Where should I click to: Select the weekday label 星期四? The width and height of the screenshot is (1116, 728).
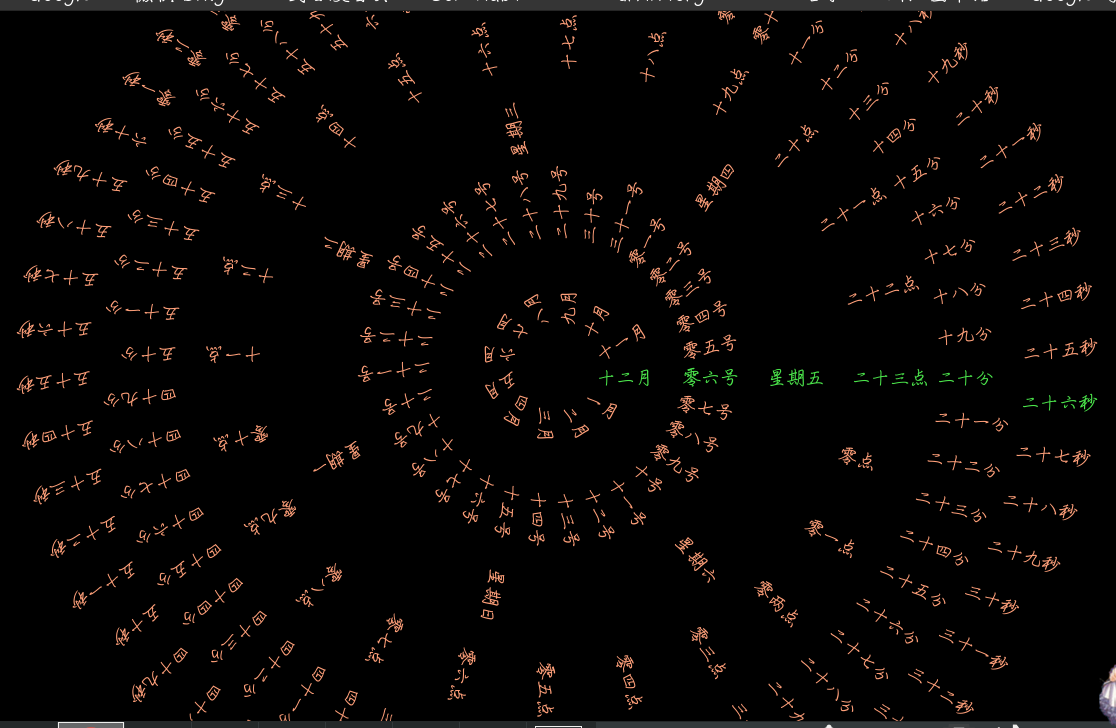point(715,188)
